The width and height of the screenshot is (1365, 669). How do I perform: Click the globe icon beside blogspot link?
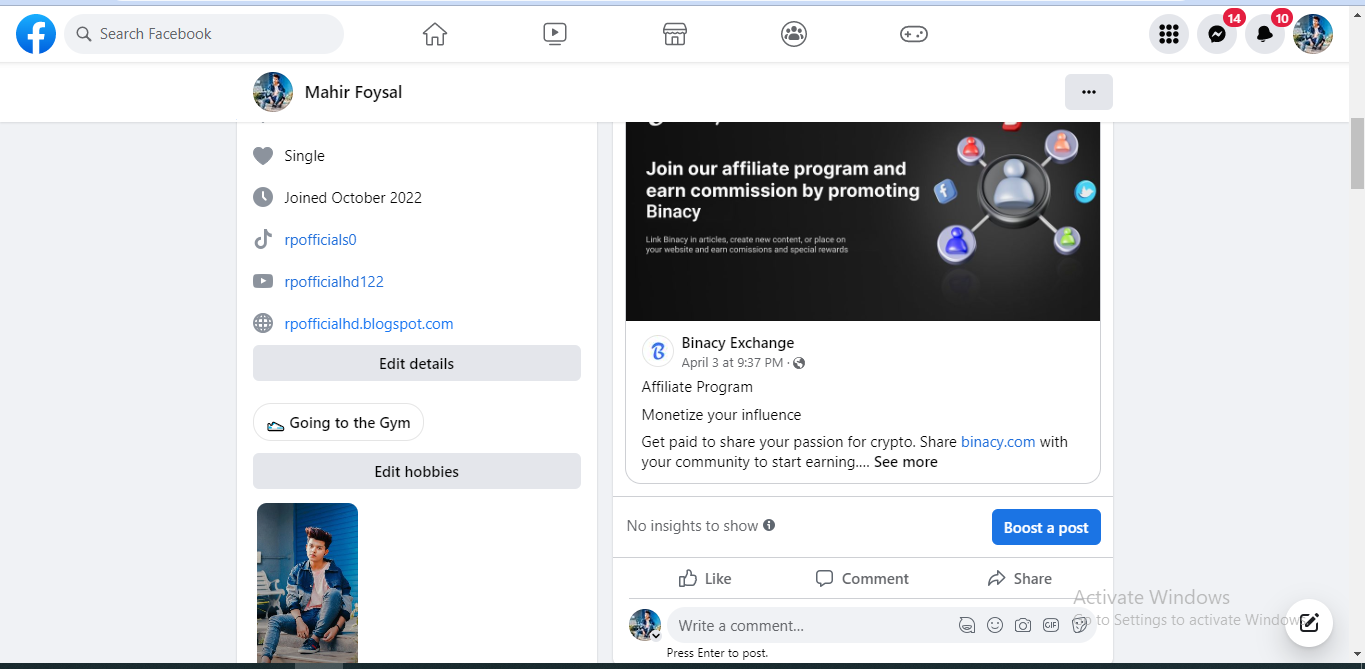tap(263, 323)
